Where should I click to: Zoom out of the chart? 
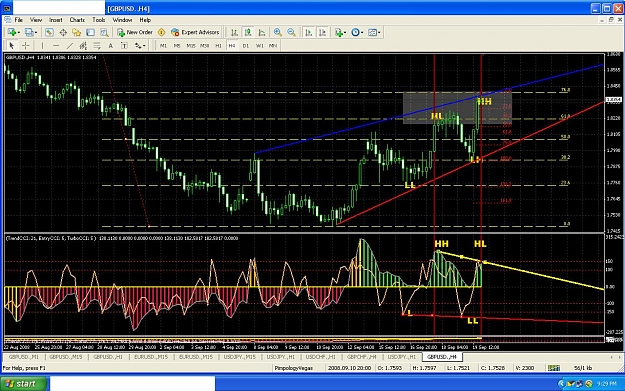[x=291, y=32]
